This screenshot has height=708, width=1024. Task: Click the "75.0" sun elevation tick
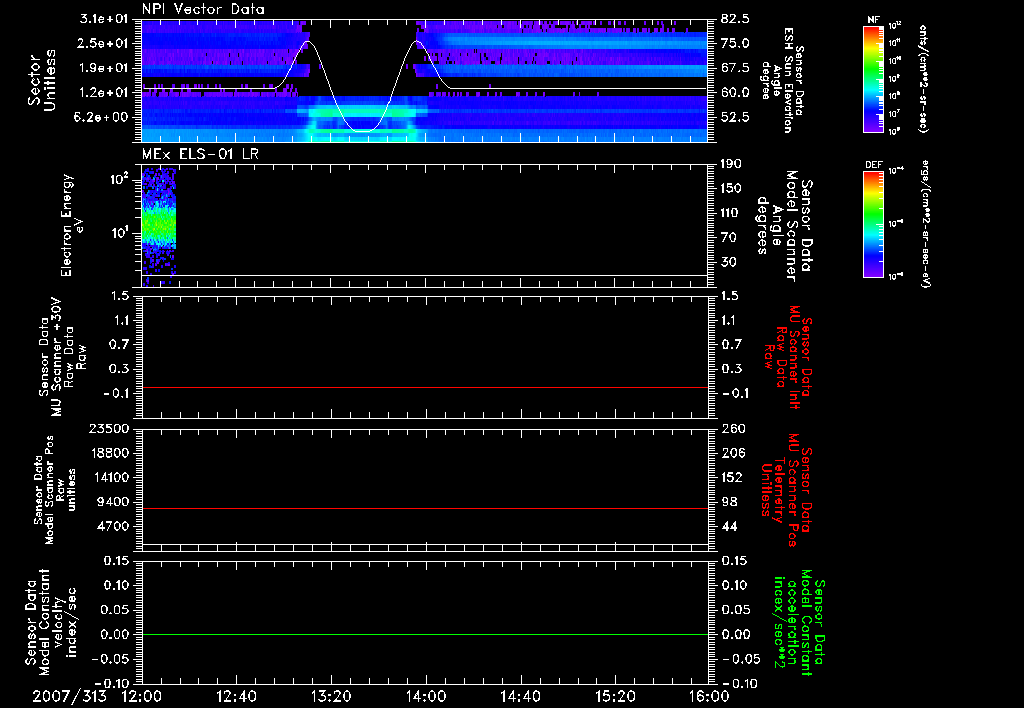coord(735,43)
